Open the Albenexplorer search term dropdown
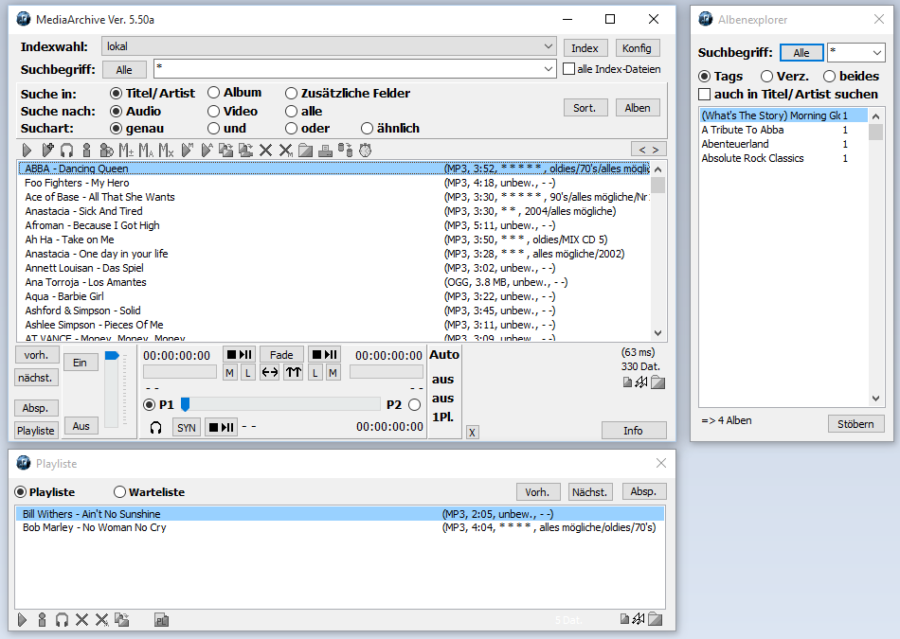This screenshot has height=639, width=900. point(877,53)
